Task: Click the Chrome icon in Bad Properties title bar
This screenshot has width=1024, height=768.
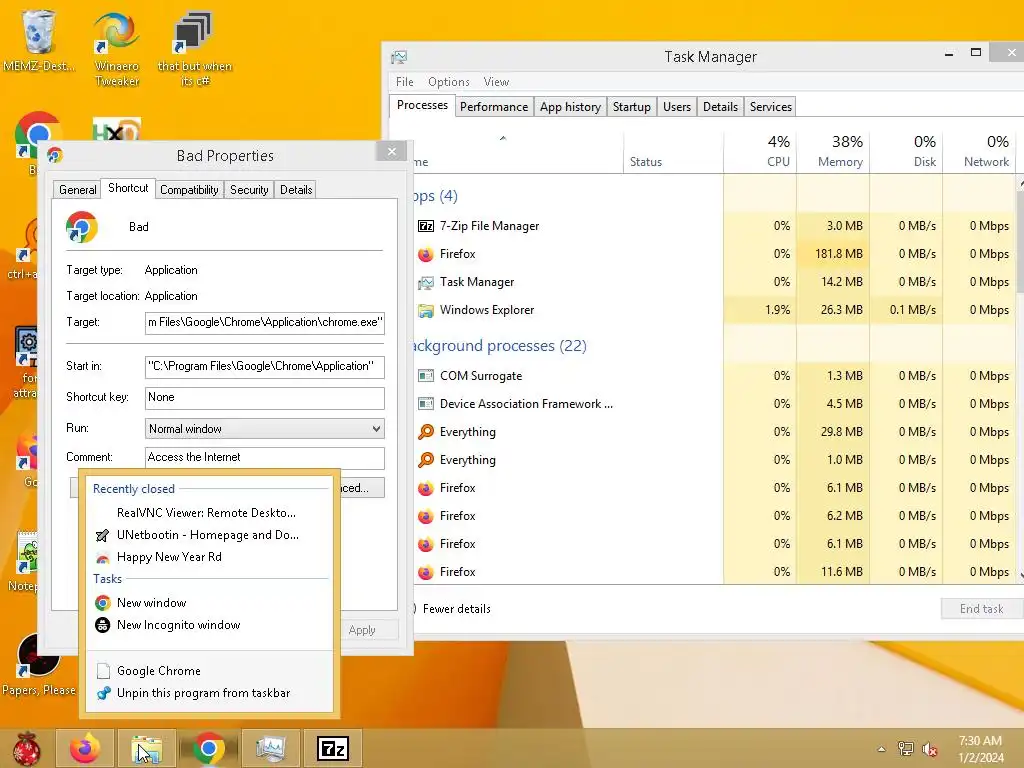Action: point(55,155)
